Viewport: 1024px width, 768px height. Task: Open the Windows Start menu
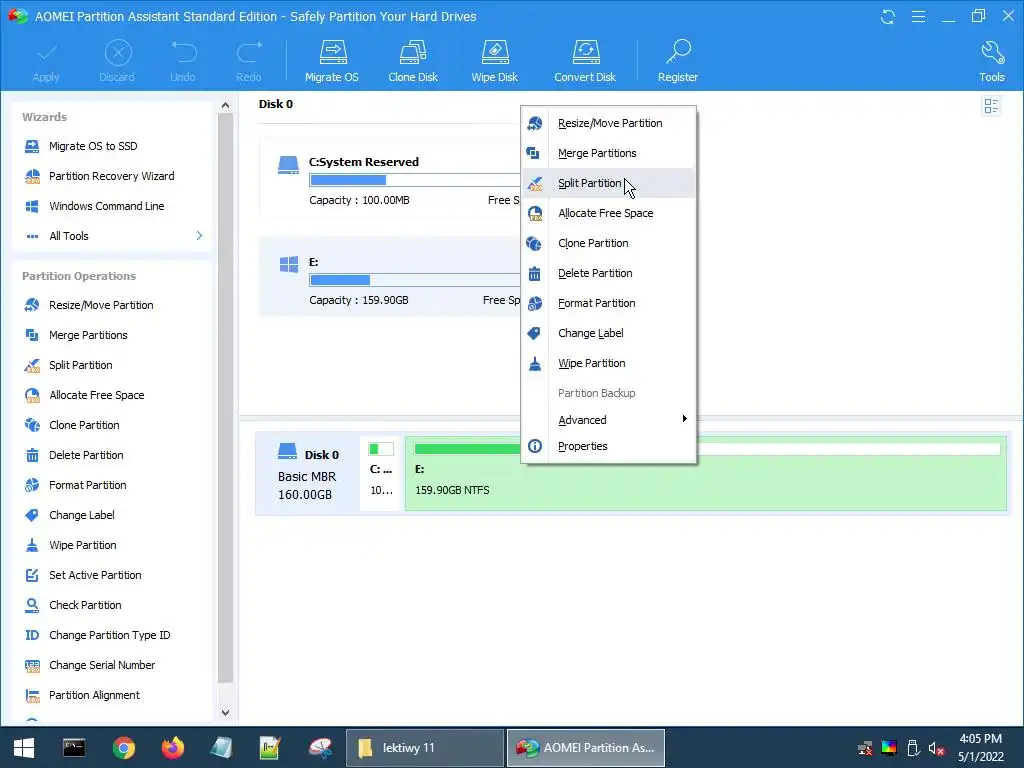24,748
